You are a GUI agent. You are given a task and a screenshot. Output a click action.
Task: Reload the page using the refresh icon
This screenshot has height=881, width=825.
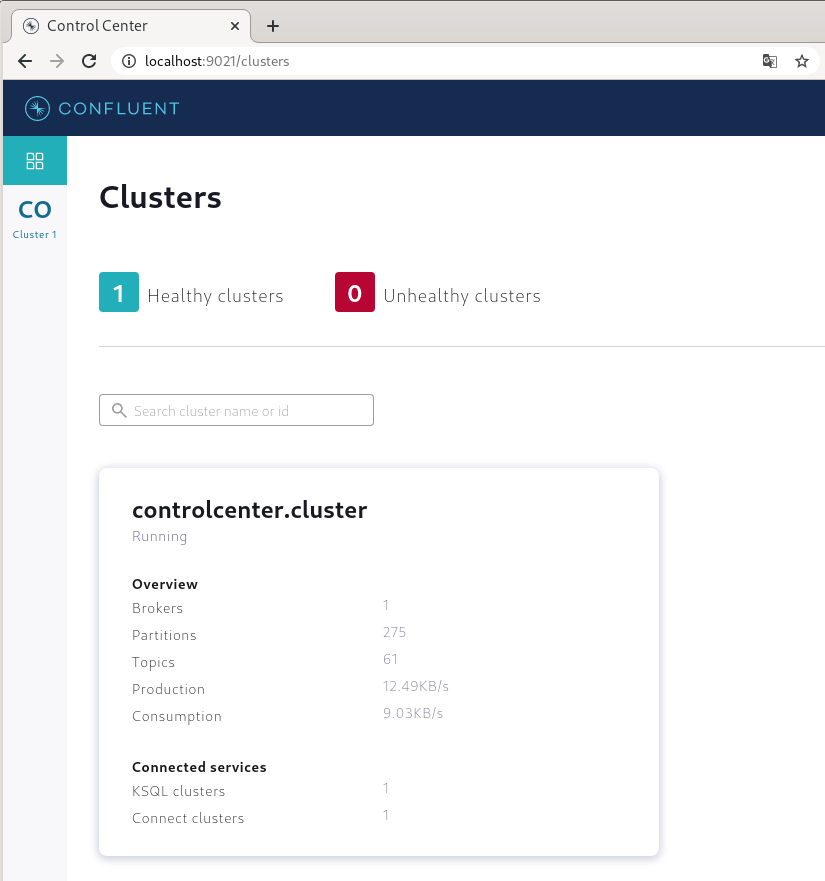tap(88, 61)
